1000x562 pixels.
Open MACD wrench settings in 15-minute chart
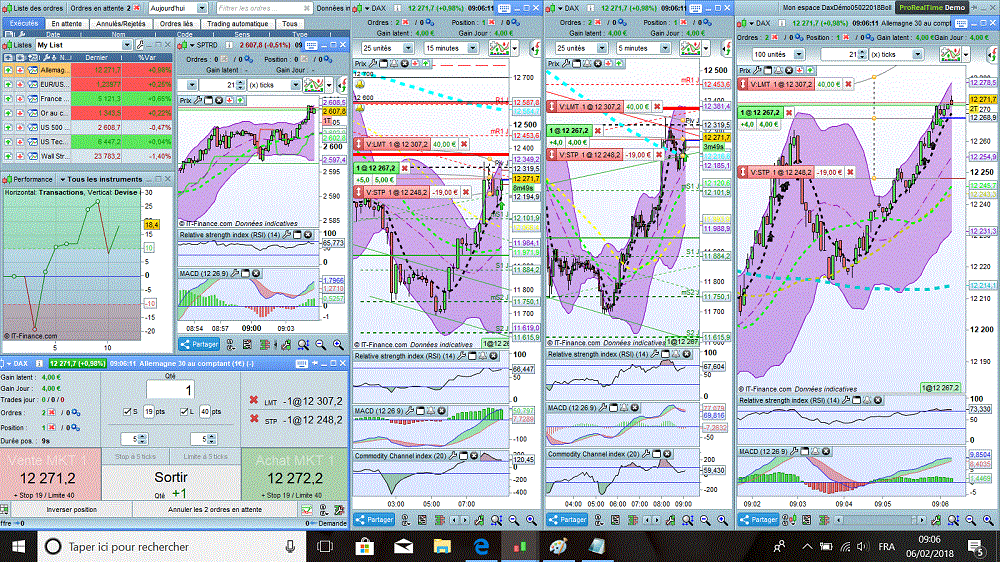click(x=410, y=411)
